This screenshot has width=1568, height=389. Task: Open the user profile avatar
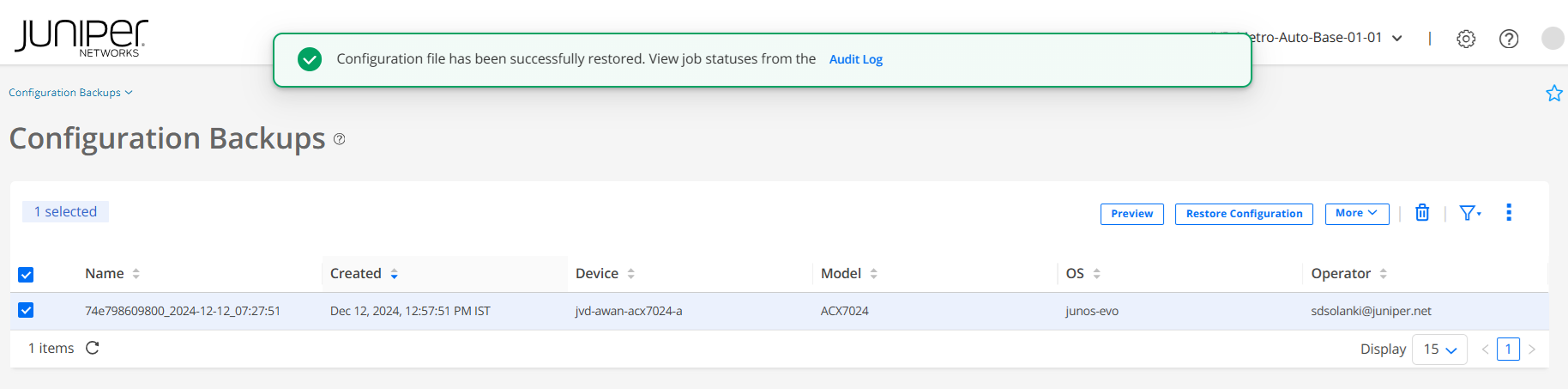(1553, 39)
